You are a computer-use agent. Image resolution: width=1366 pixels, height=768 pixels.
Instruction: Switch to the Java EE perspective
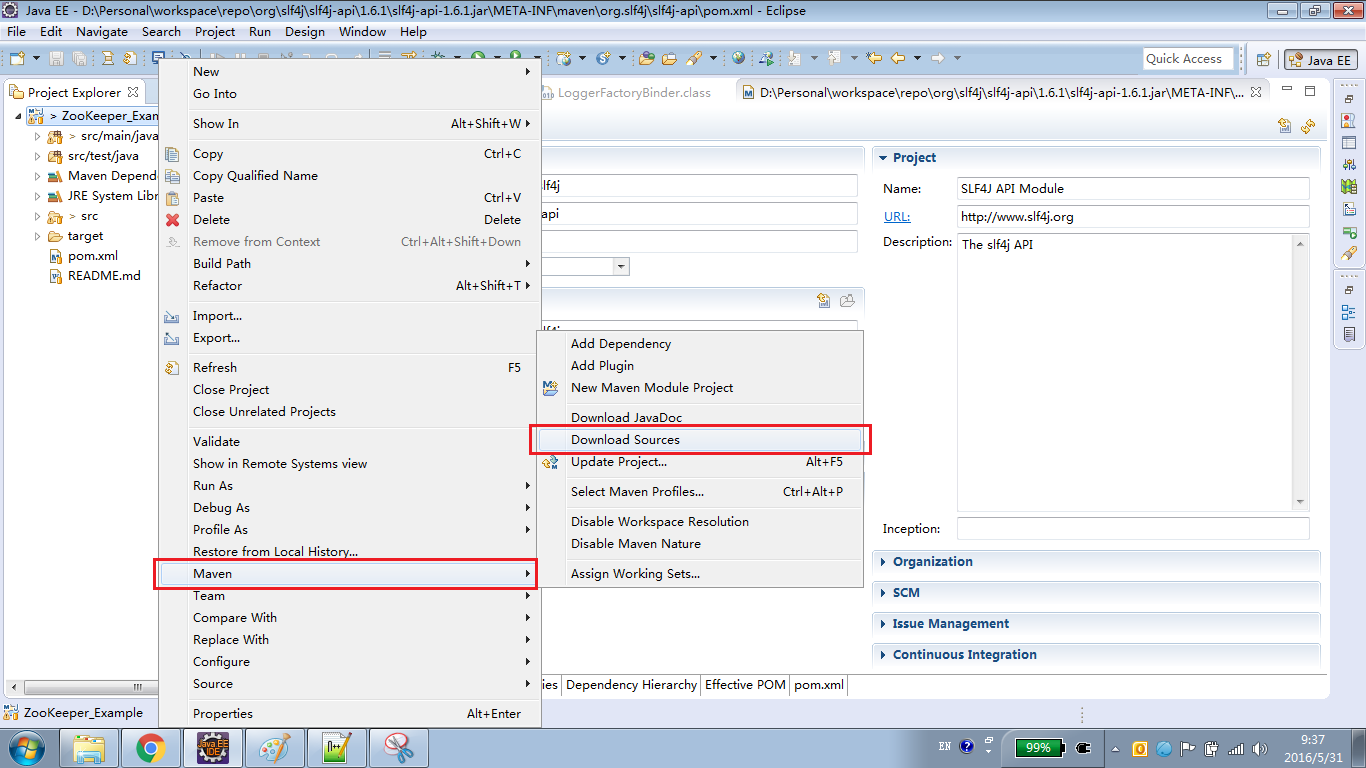1320,60
